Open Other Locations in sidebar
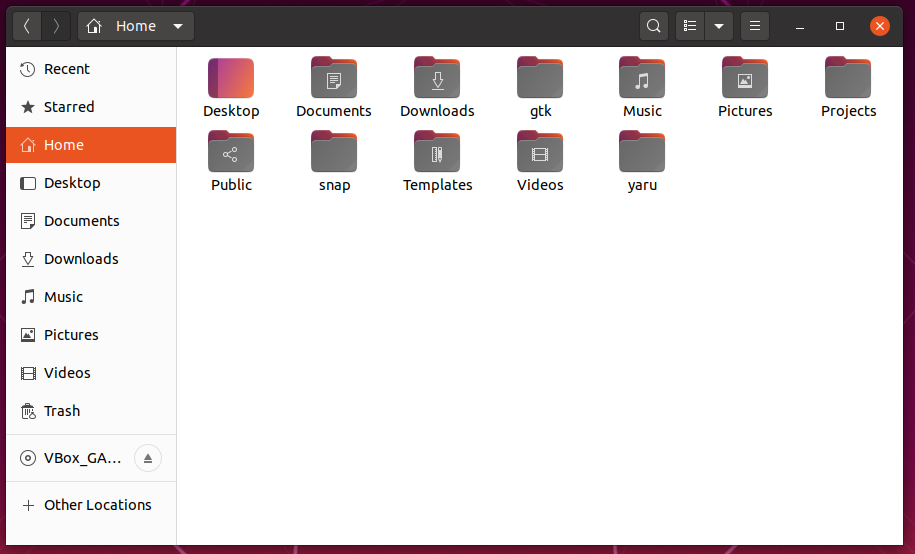 [91, 505]
